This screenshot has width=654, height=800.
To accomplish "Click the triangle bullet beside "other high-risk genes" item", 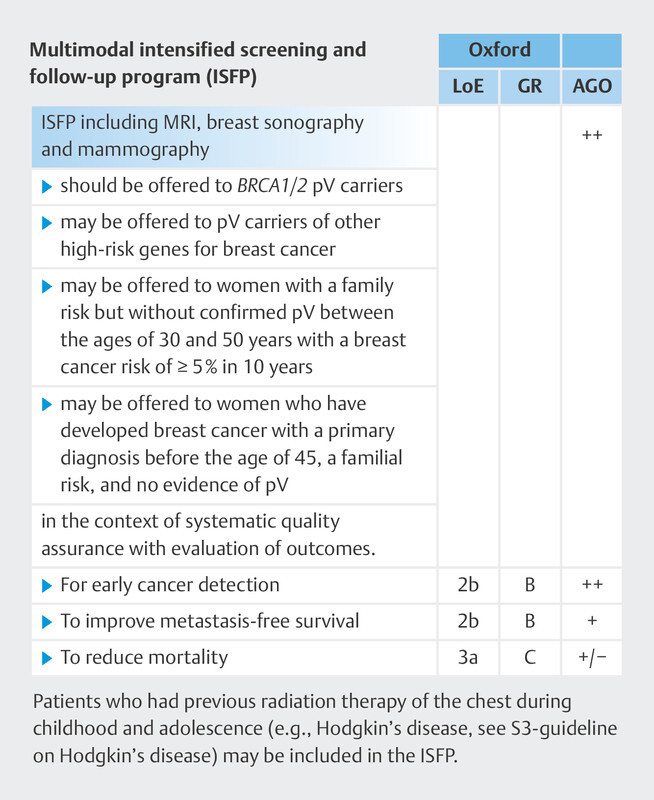I will point(48,222).
